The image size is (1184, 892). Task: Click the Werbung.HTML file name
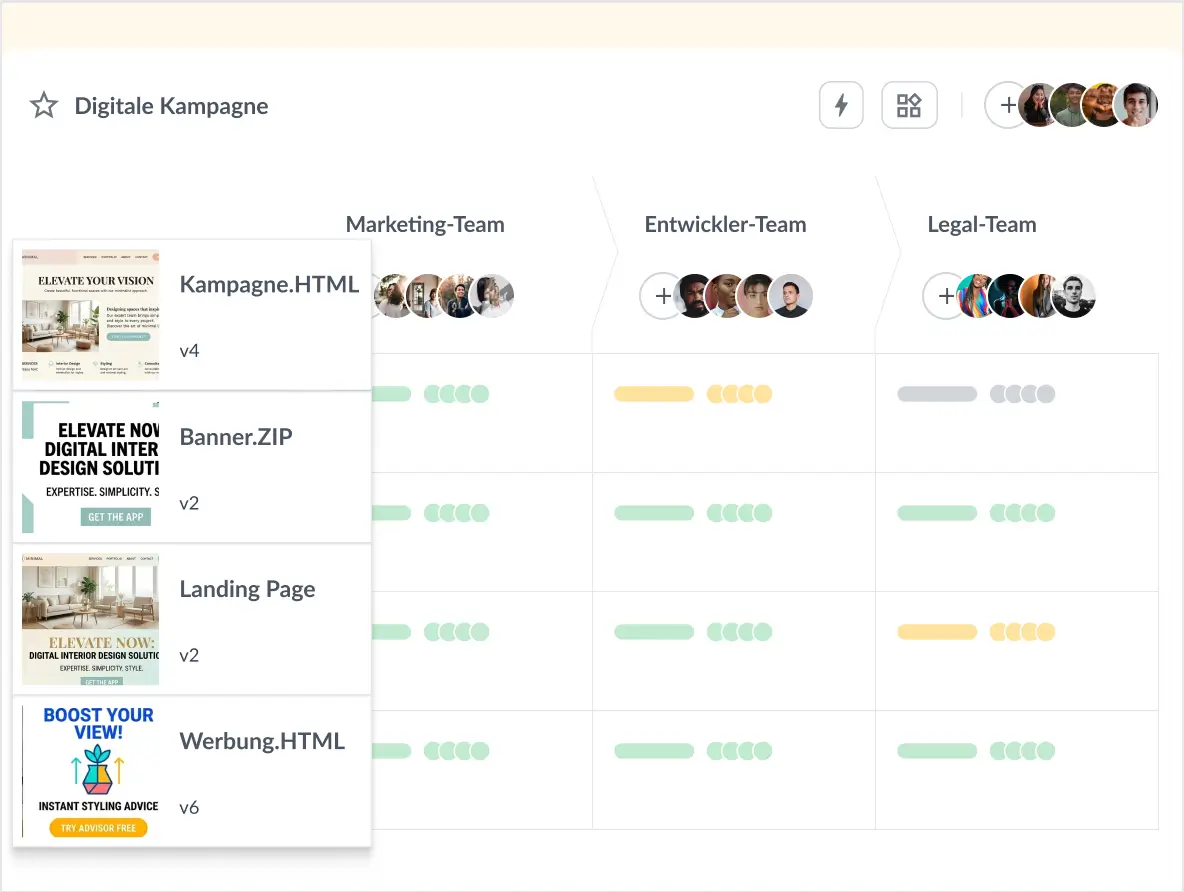point(262,741)
